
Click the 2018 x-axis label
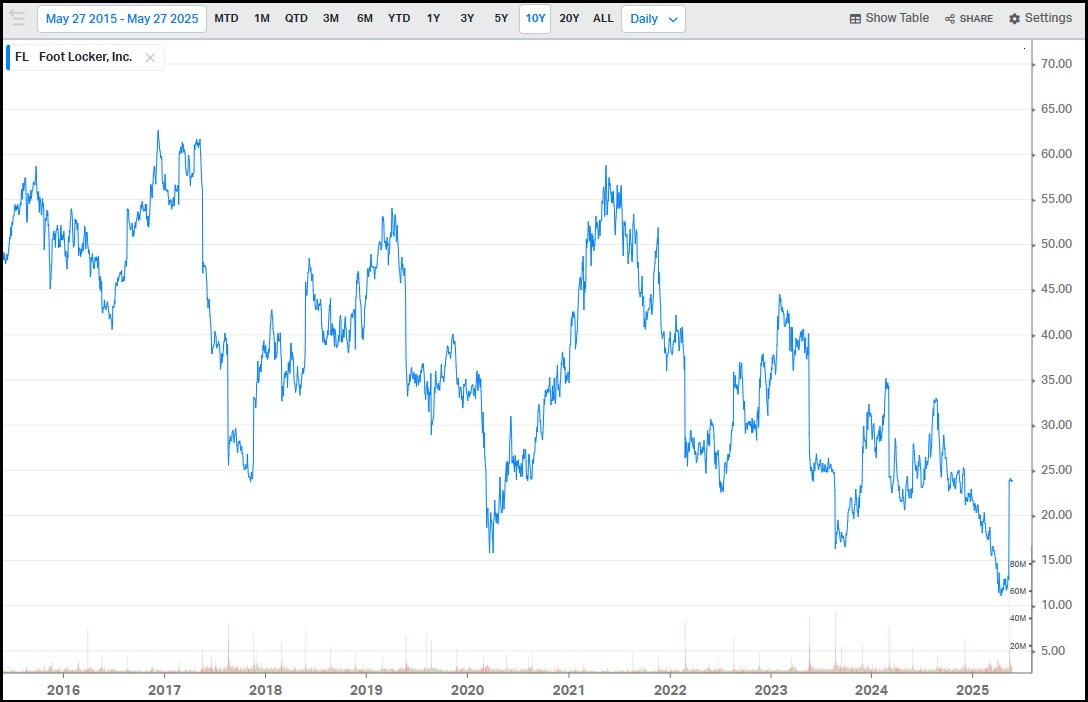click(x=266, y=690)
